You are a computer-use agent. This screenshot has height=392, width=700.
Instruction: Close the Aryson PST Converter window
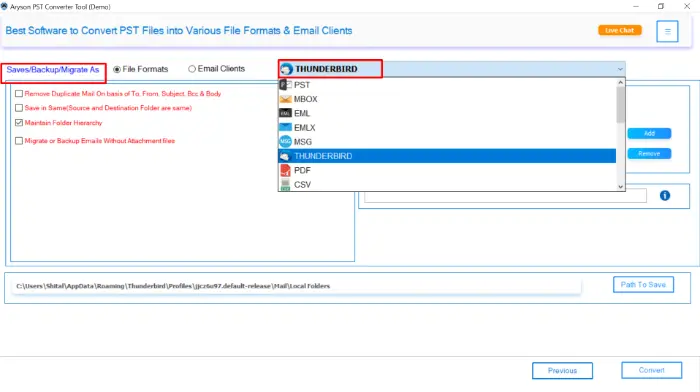click(687, 6)
